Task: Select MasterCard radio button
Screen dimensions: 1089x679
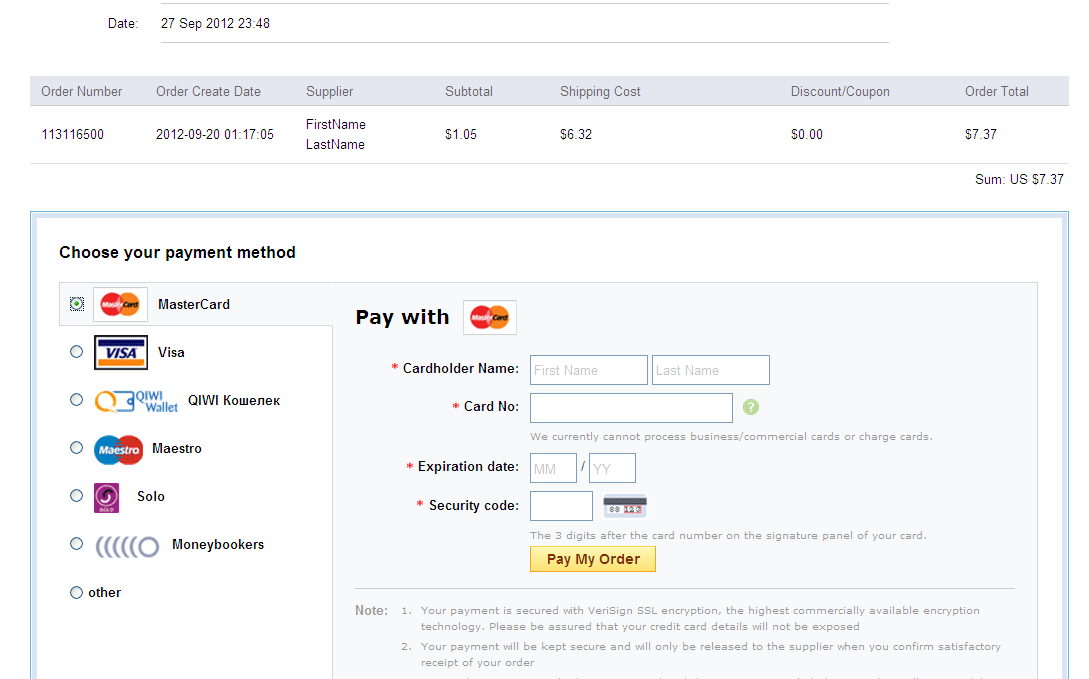Action: coord(76,304)
